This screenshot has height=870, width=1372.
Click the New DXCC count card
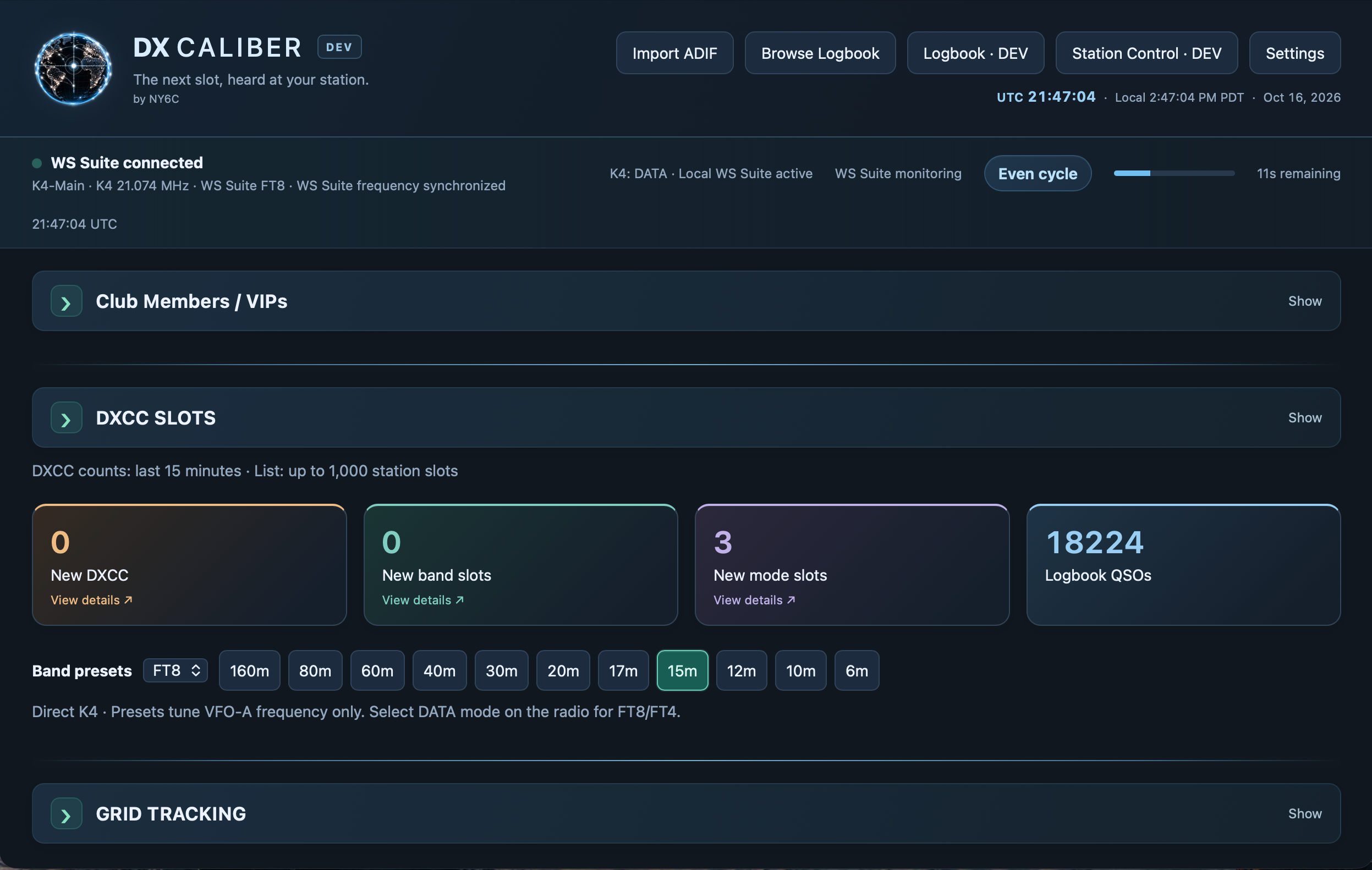pos(189,565)
